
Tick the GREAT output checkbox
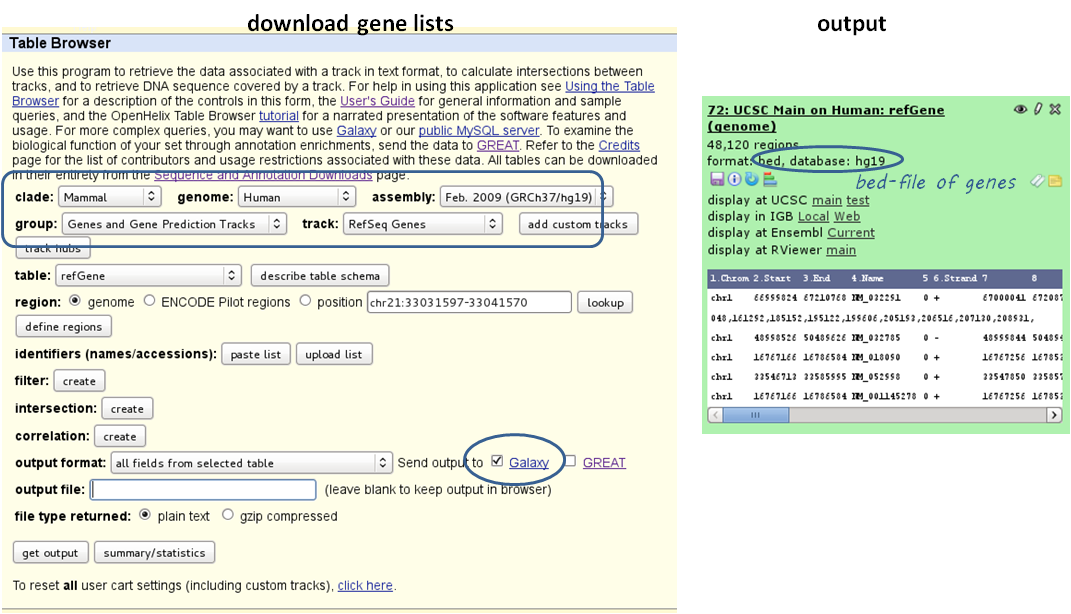click(x=570, y=461)
